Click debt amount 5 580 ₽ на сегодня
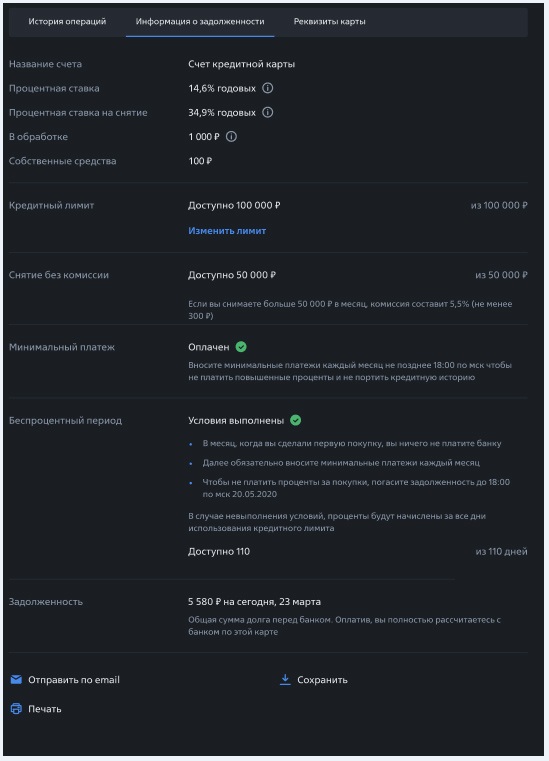Screen dimensions: 549x761 [x=254, y=601]
